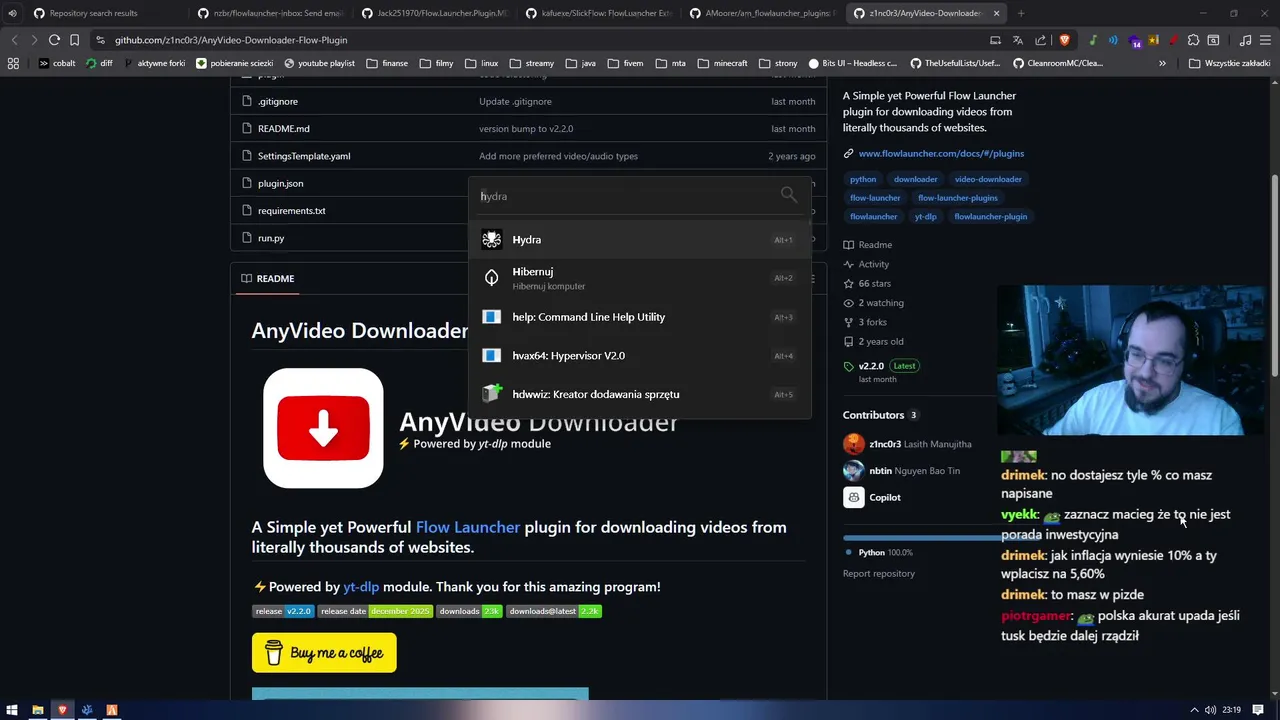
Task: Open SettingsTemplate.yaml file
Action: pyautogui.click(x=304, y=156)
